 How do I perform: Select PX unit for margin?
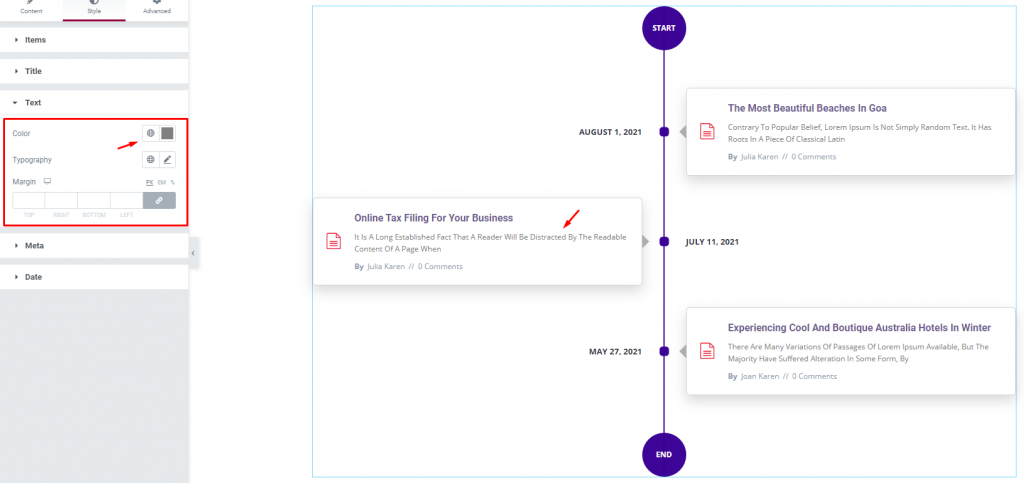[149, 182]
